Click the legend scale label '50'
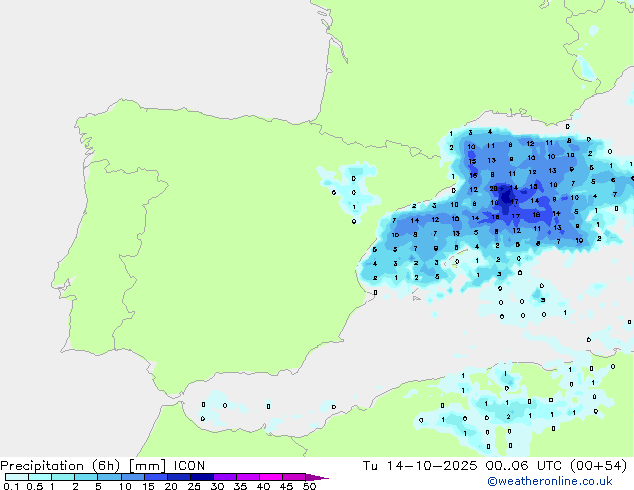Viewport: 634px width, 490px height. click(309, 486)
